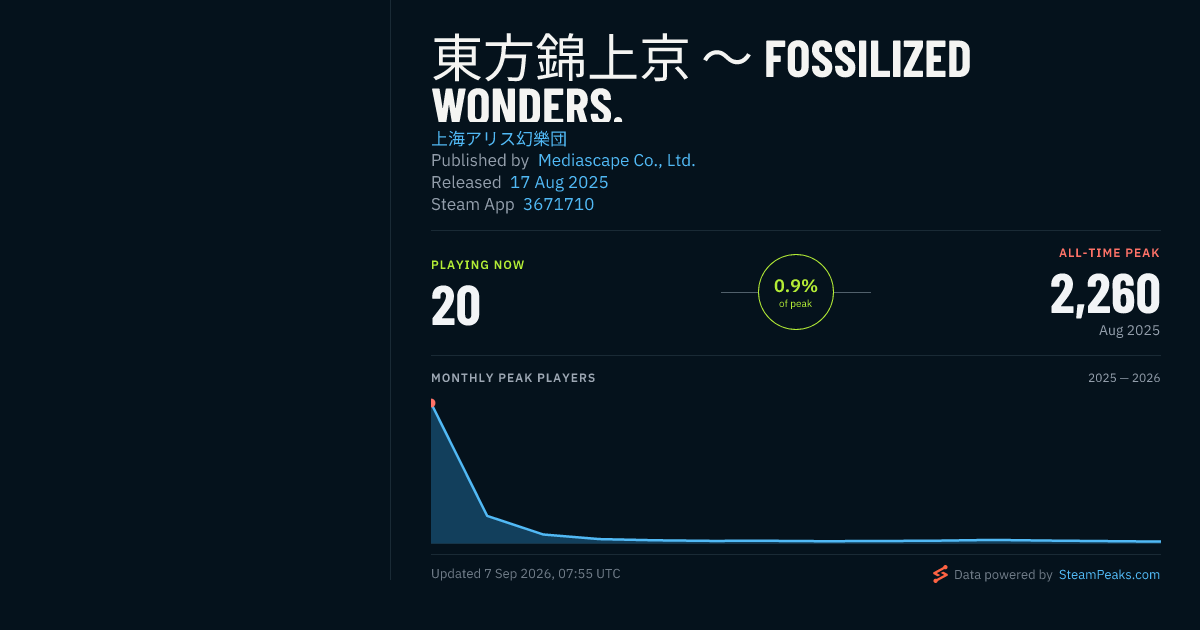Click the Aug 2025 peak date

click(x=1129, y=330)
